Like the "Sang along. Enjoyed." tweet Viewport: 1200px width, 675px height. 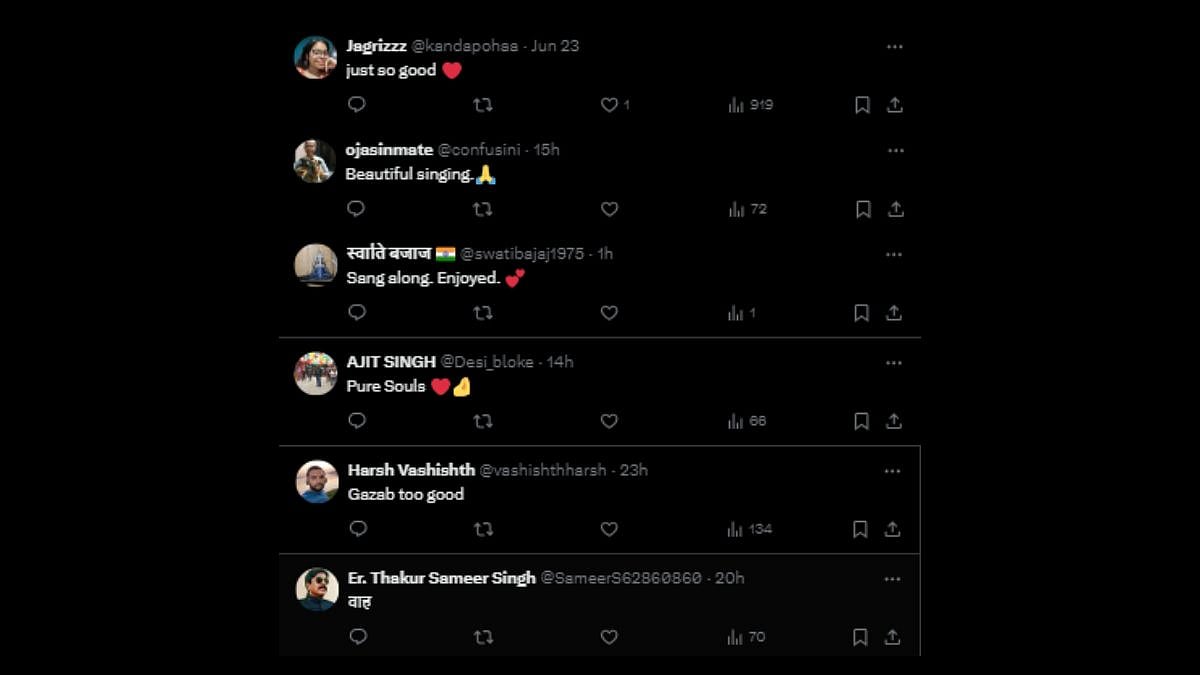pos(609,313)
